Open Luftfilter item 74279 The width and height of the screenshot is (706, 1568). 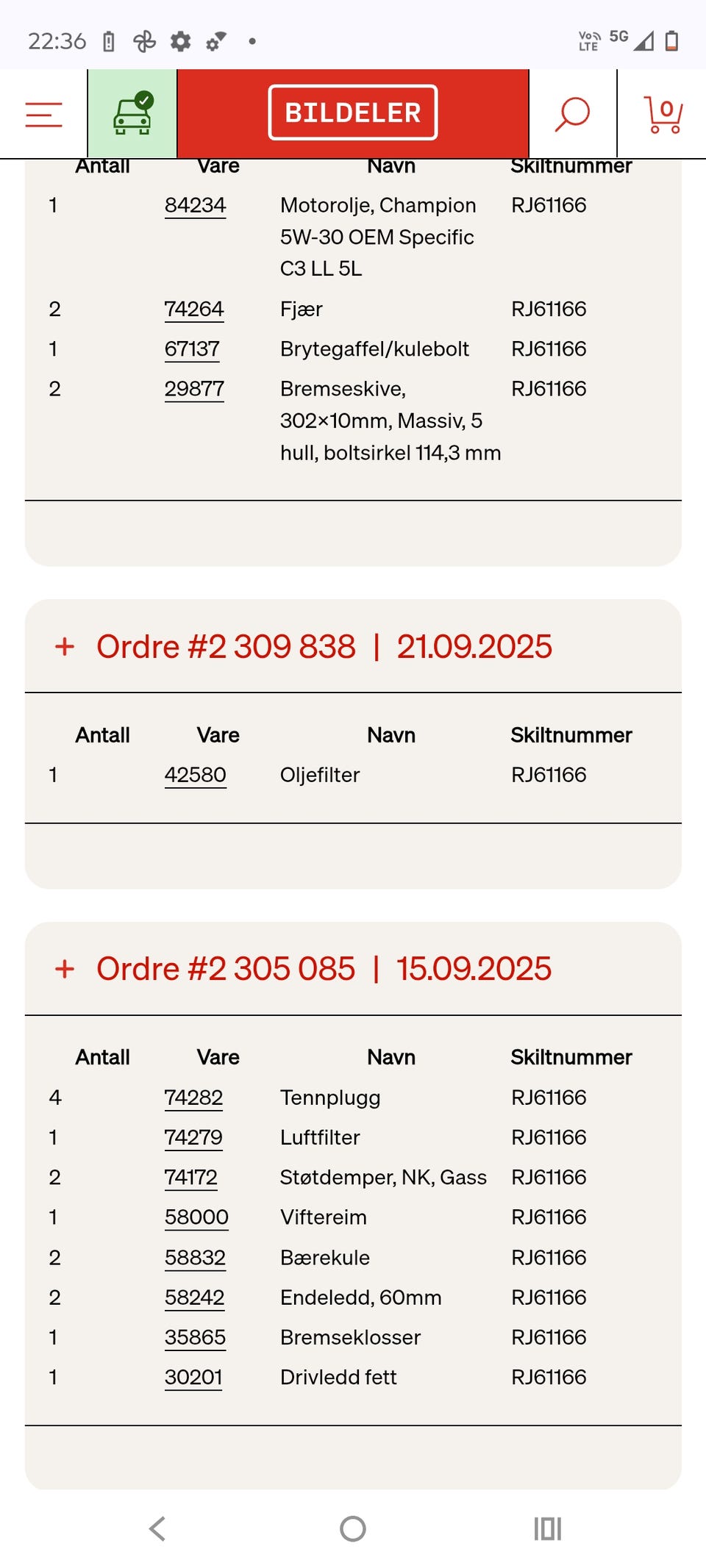[x=193, y=1138]
